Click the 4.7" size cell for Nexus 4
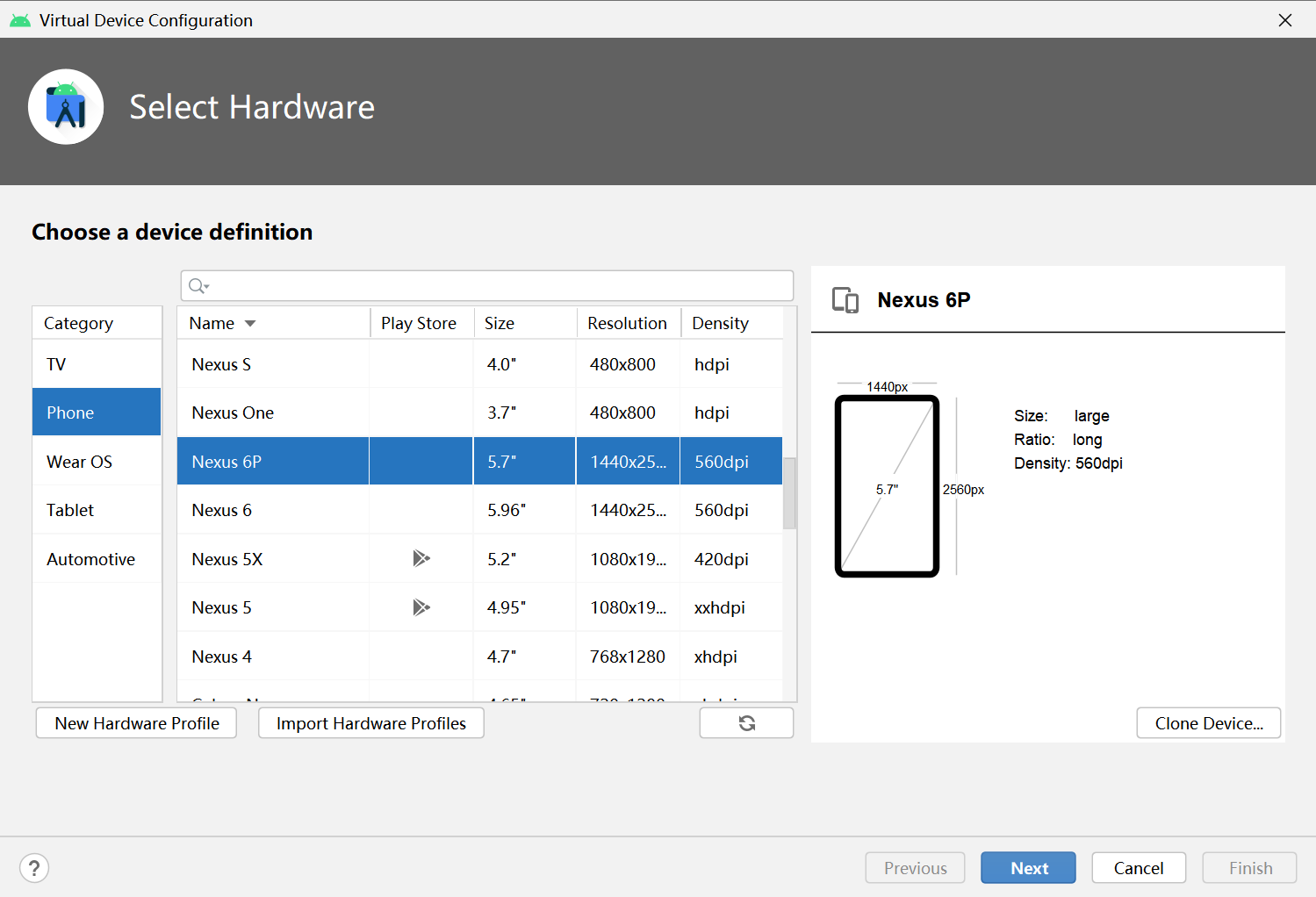Screen dimensions: 1316x897 coord(501,657)
